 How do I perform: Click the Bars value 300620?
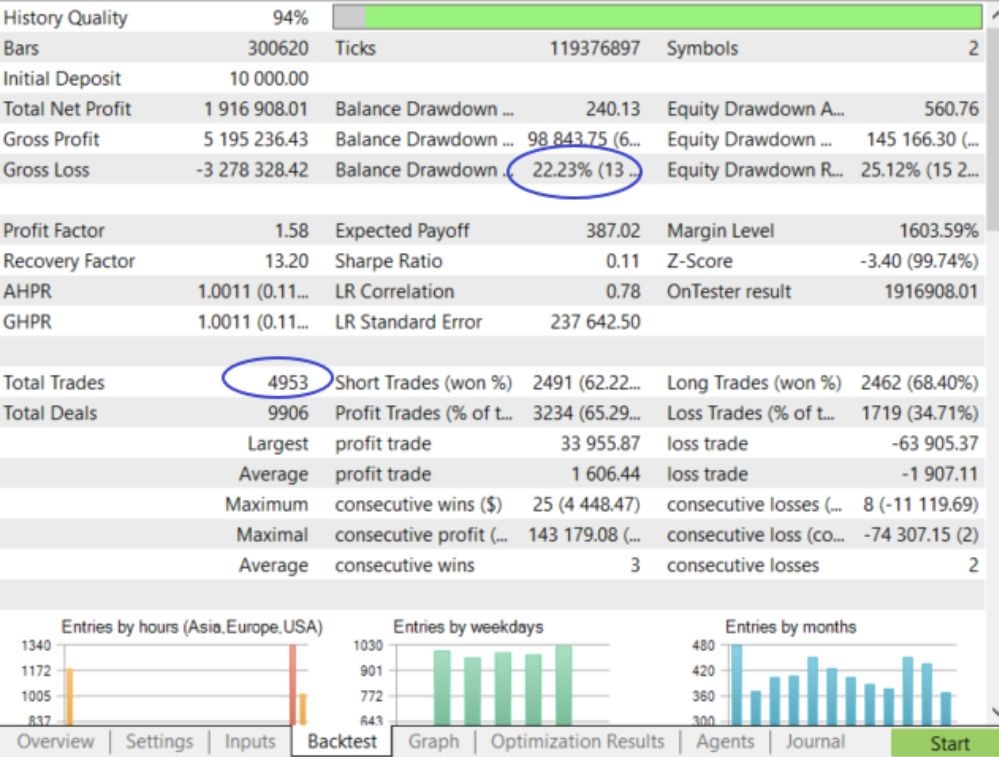pos(278,48)
